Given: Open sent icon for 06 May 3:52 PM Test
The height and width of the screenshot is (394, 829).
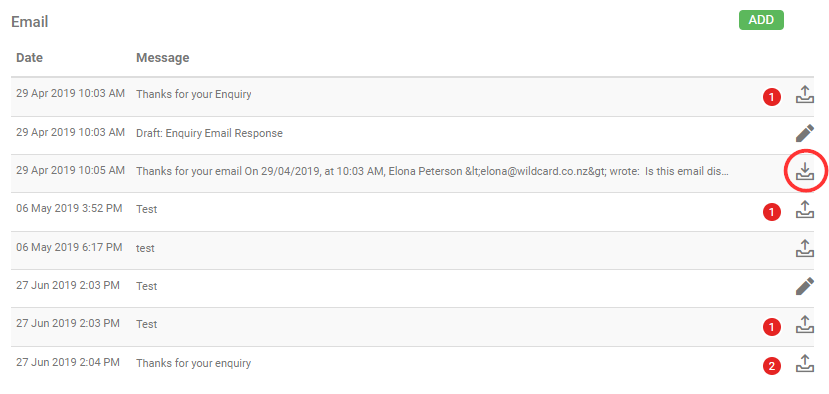Looking at the screenshot, I should pos(804,210).
